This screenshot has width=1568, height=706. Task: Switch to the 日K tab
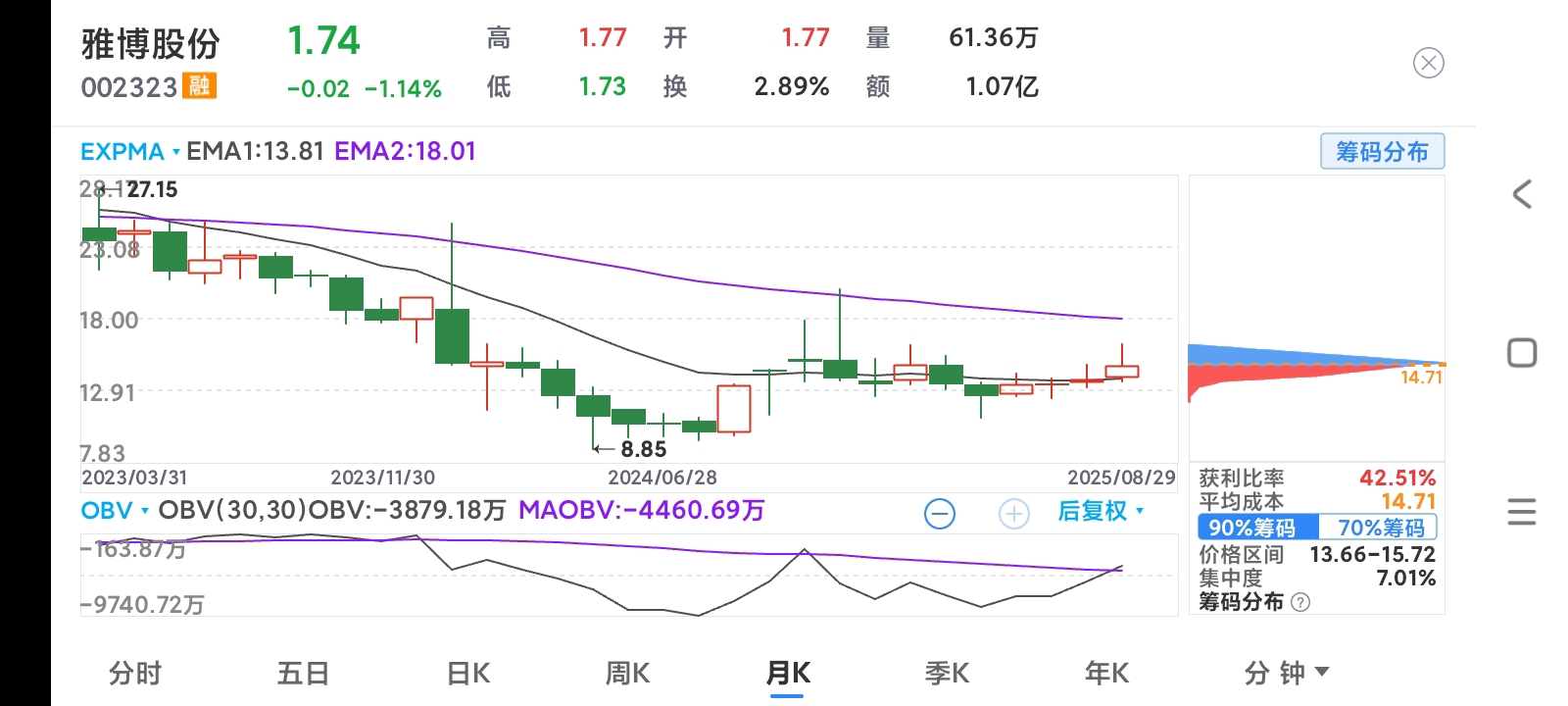pos(468,673)
